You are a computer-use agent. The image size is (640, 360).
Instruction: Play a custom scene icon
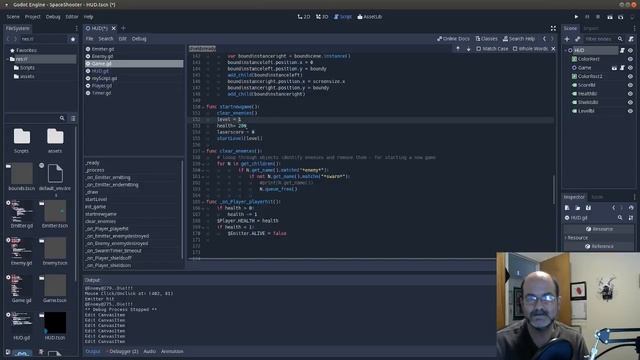point(620,17)
